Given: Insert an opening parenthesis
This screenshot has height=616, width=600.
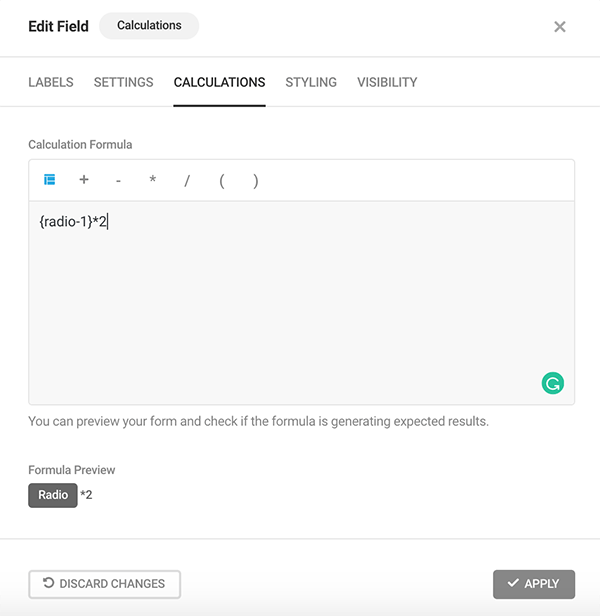Looking at the screenshot, I should click(221, 181).
